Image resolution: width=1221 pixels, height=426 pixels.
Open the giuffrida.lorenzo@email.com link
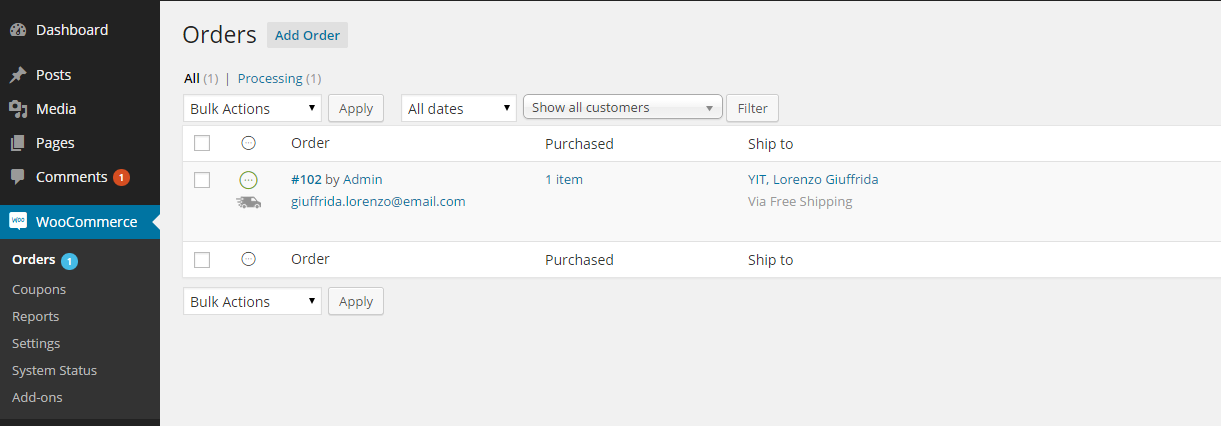point(378,201)
